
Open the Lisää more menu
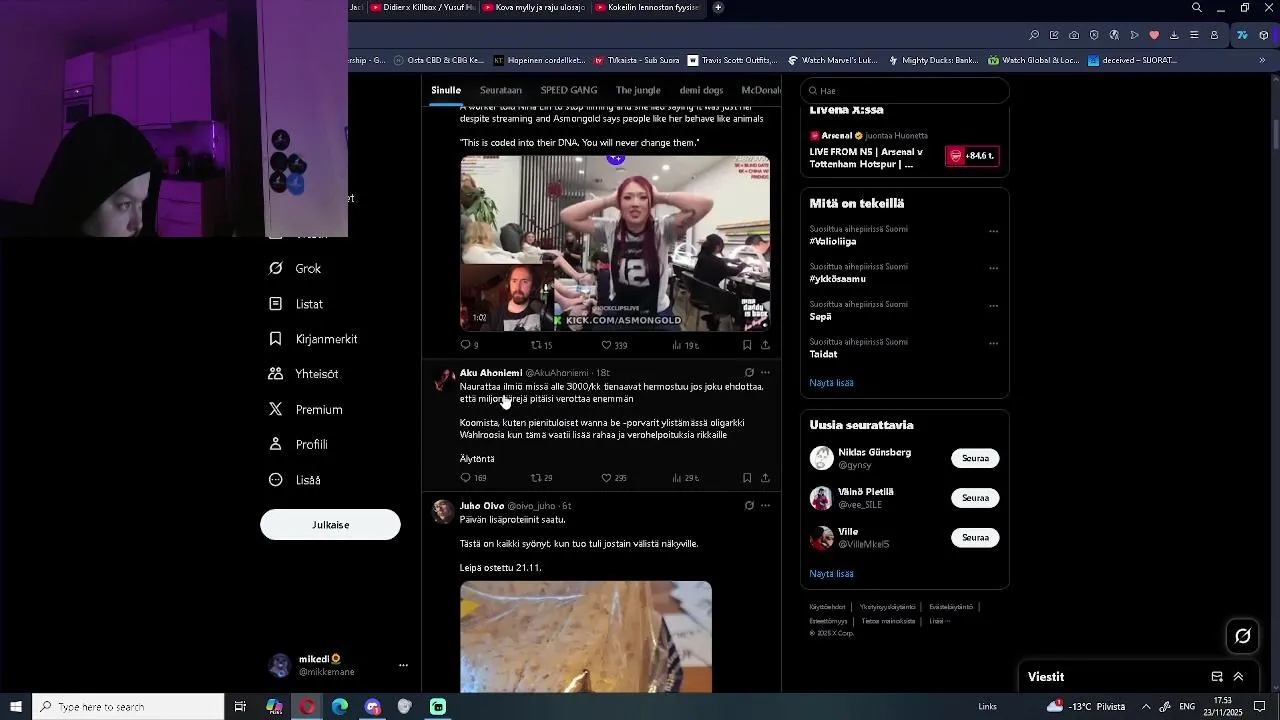(295, 480)
